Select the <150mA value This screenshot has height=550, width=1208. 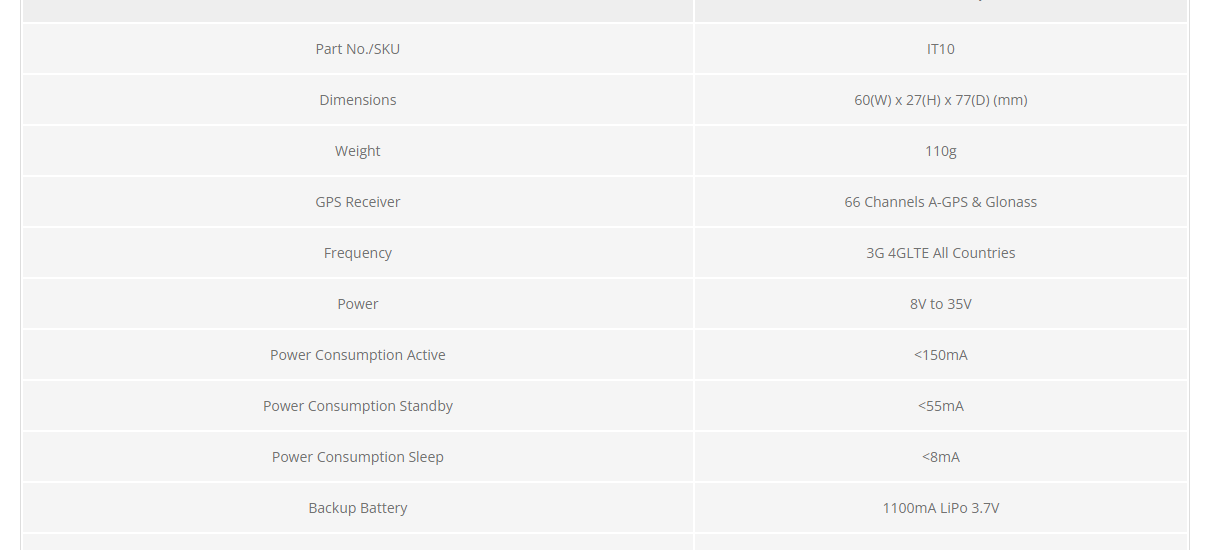click(941, 355)
